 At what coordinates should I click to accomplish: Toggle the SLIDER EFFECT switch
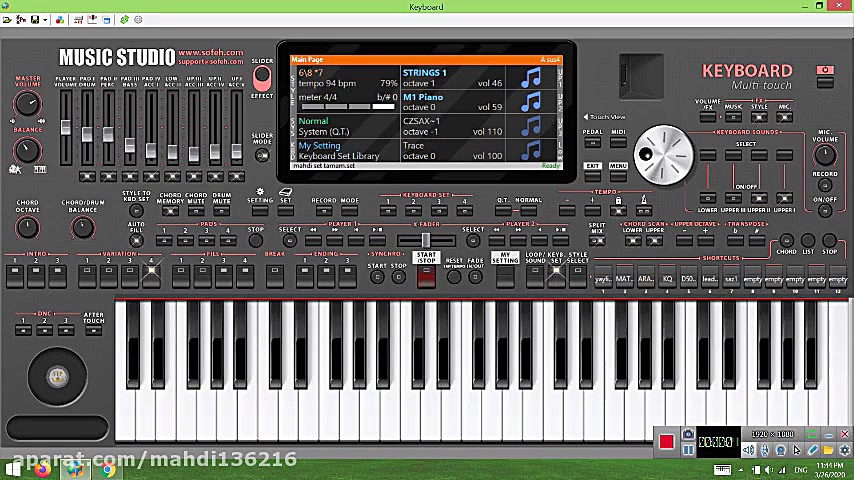pyautogui.click(x=262, y=78)
